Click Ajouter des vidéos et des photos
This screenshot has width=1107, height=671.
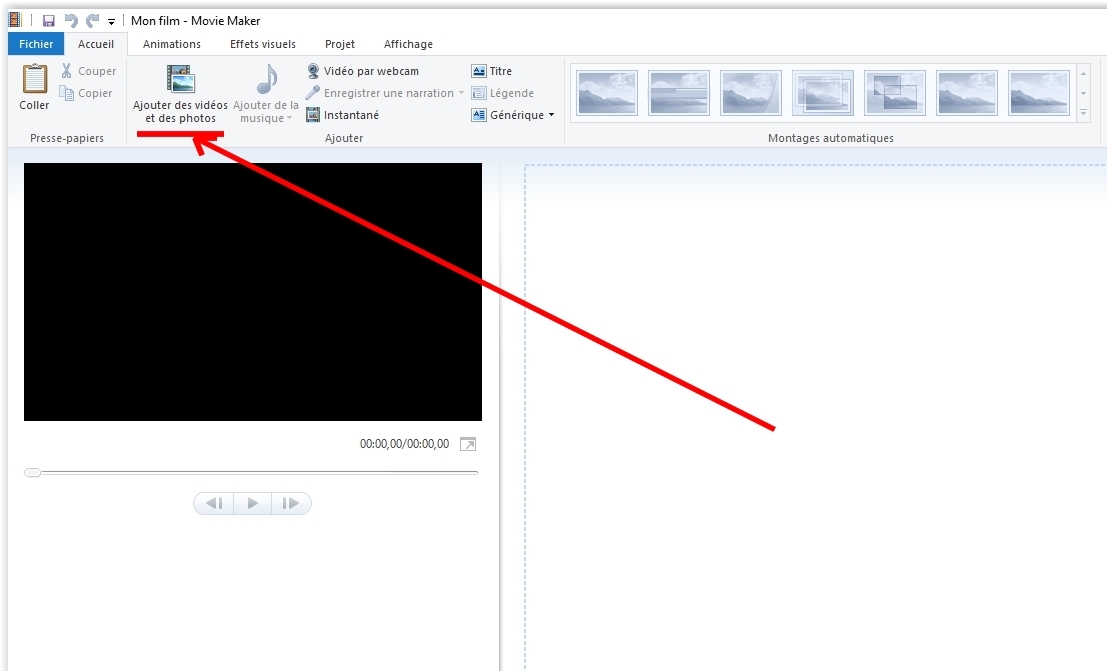coord(180,93)
